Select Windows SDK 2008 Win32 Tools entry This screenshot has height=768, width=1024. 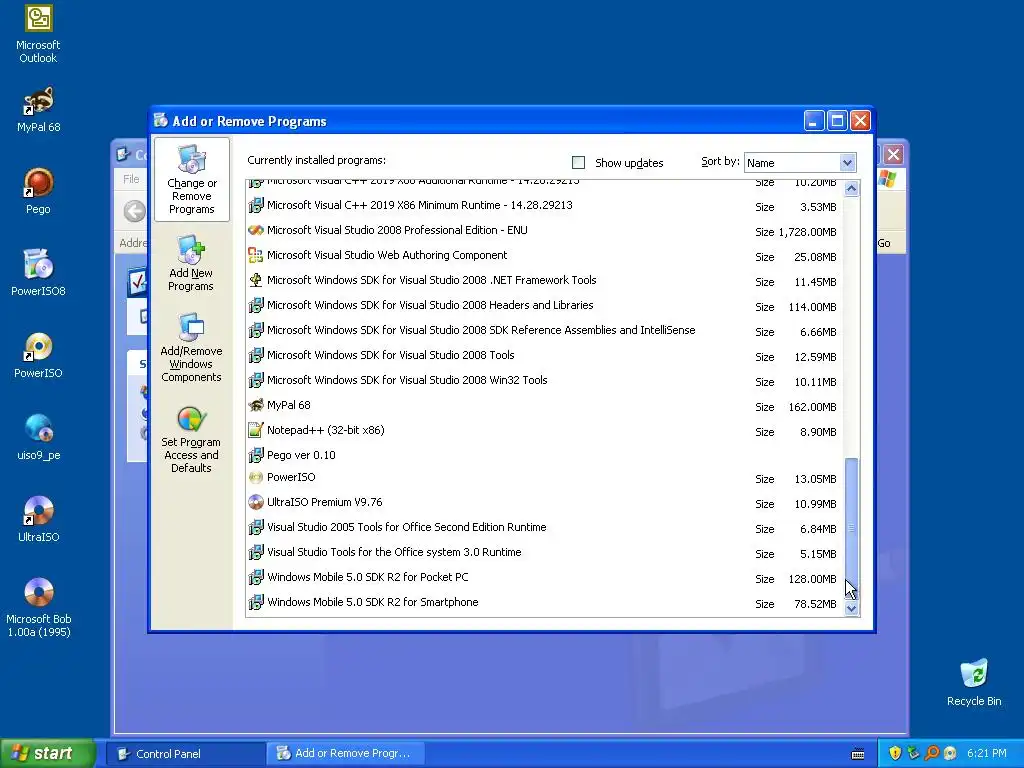pos(543,381)
